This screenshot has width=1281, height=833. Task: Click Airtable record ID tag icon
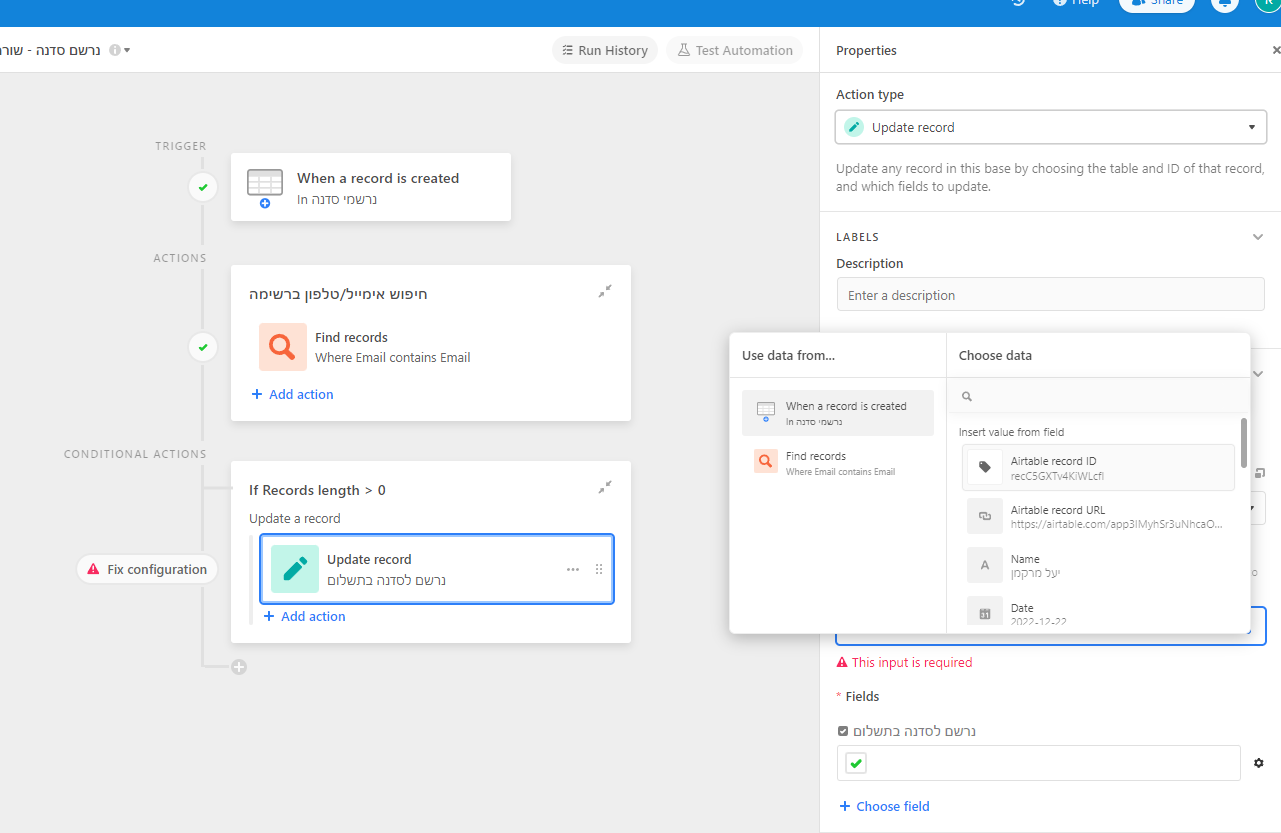pyautogui.click(x=985, y=467)
